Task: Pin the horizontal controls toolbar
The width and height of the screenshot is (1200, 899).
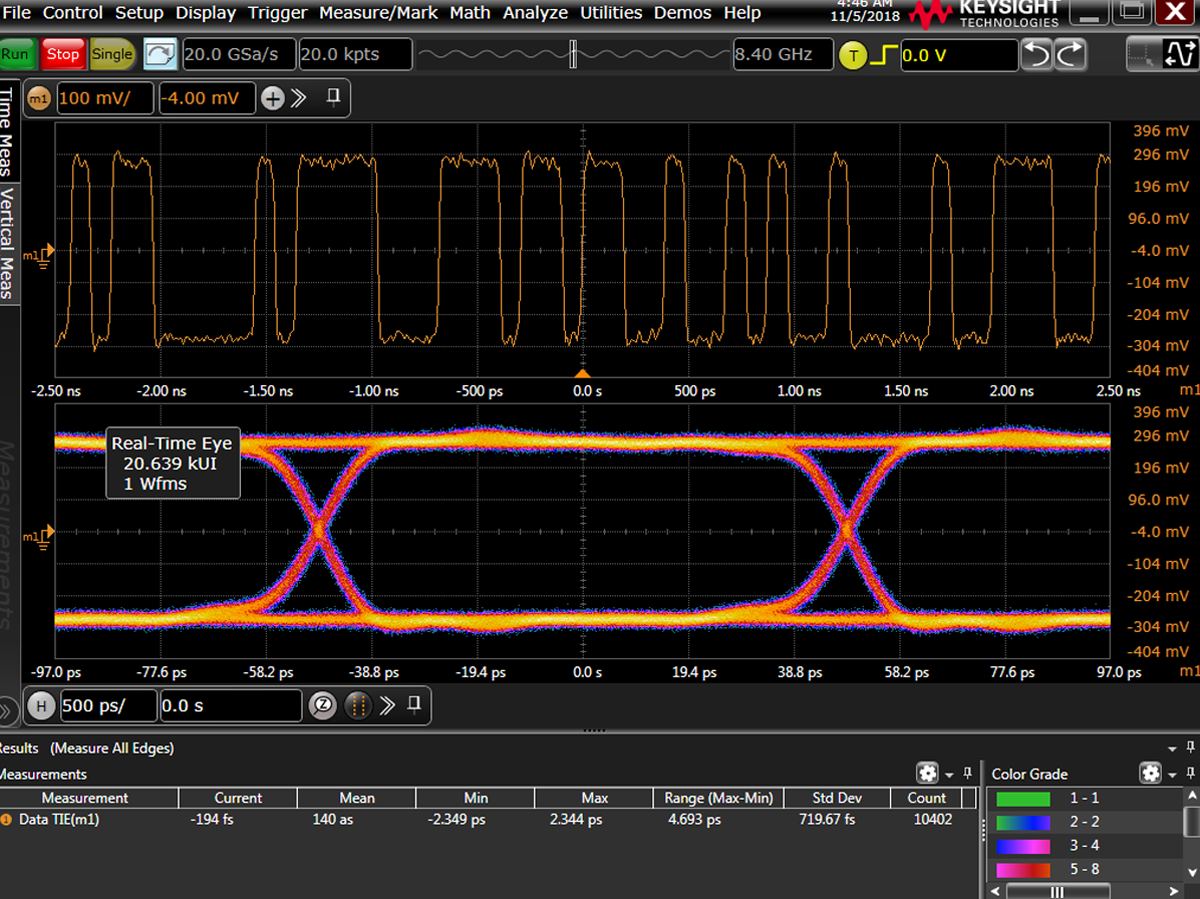Action: (414, 705)
